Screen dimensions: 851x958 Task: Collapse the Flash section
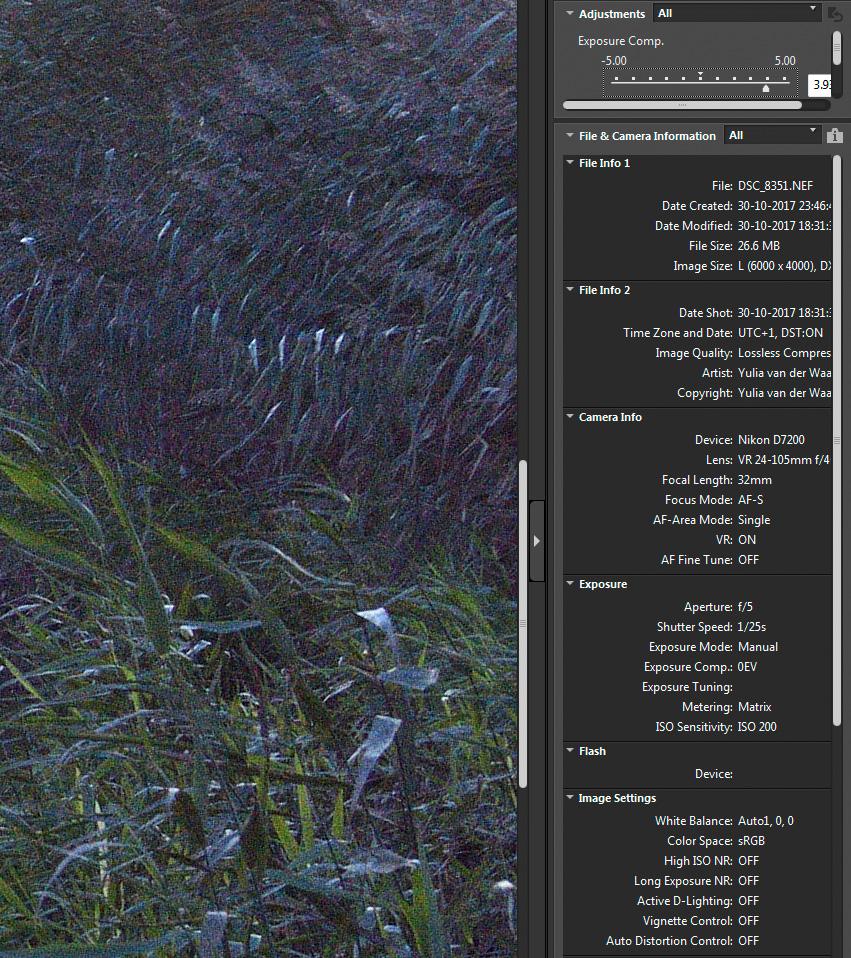[x=569, y=750]
